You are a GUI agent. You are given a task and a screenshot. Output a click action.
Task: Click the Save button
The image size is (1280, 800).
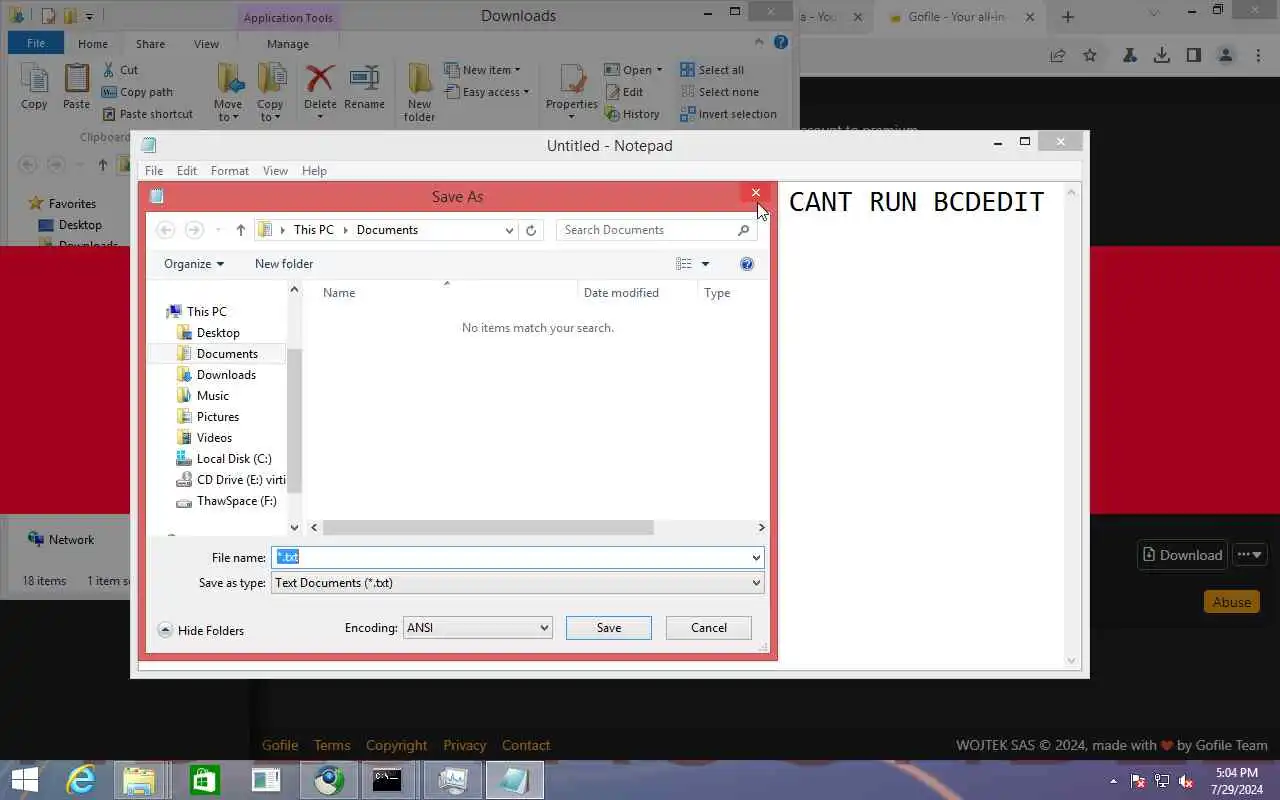coord(609,628)
